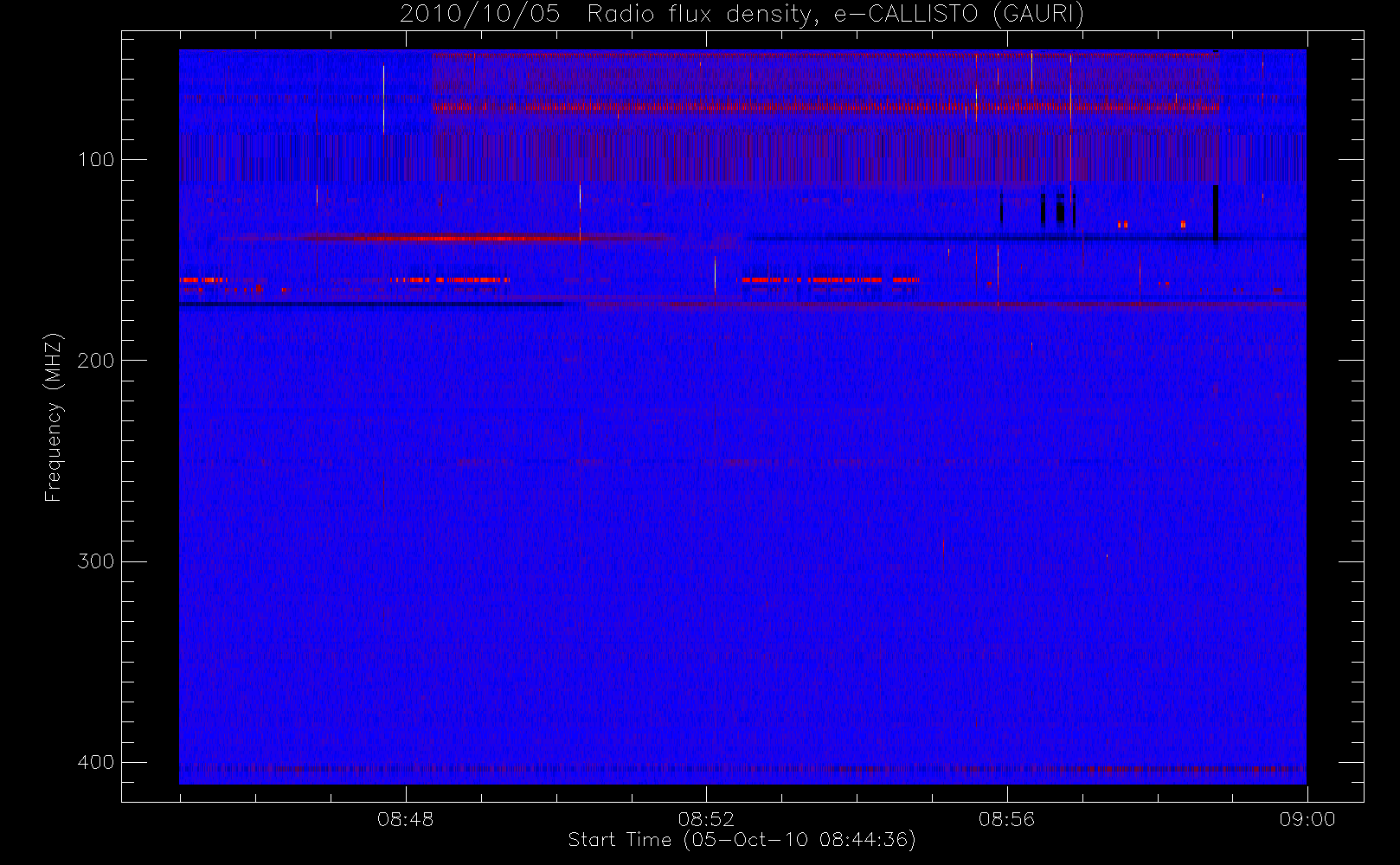This screenshot has width=1400, height=865.
Task: Select the 09:00 time tick label
Action: coord(1307,819)
